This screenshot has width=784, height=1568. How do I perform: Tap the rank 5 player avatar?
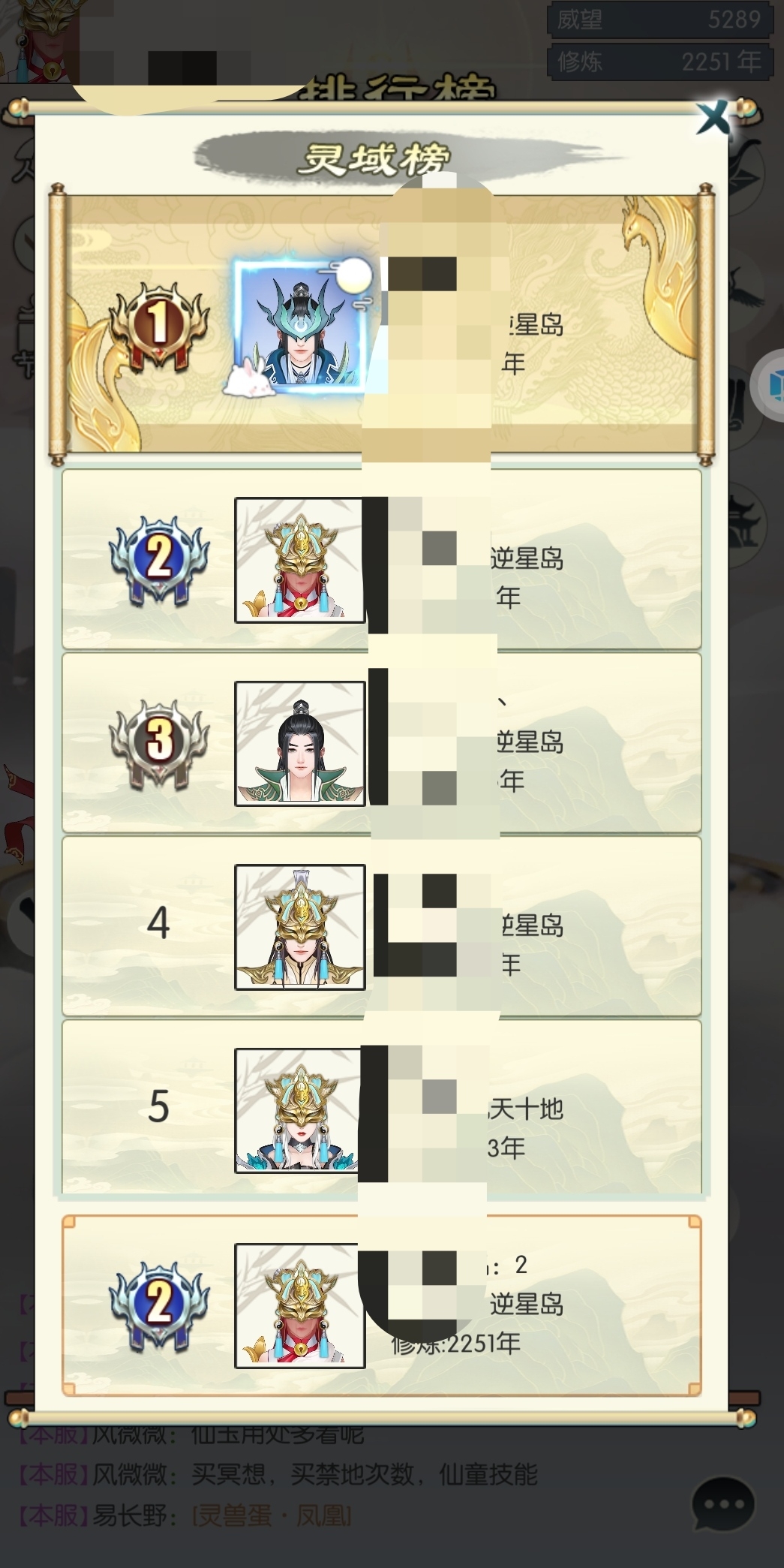point(299,1110)
